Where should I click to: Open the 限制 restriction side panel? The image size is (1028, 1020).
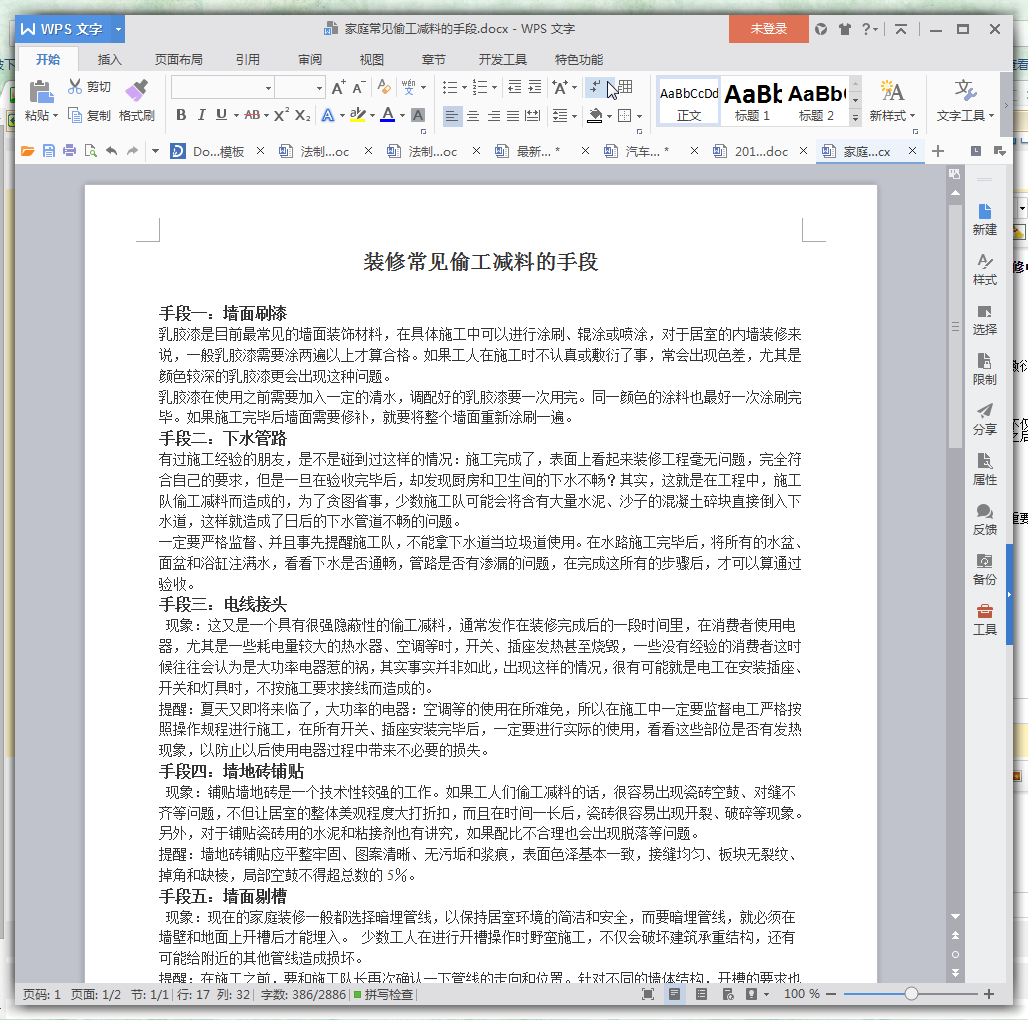tap(985, 370)
